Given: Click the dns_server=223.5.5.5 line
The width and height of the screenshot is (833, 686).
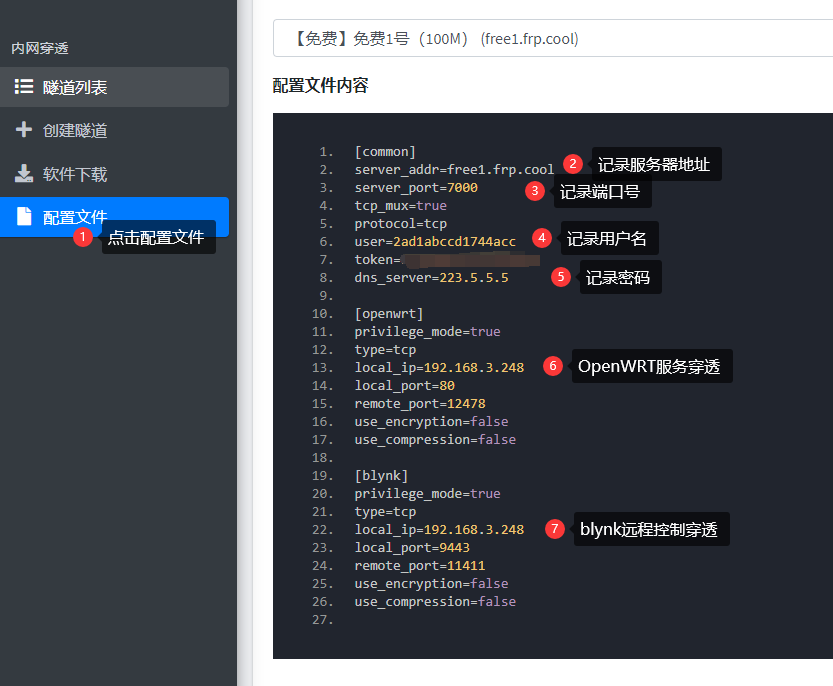Looking at the screenshot, I should click(x=431, y=278).
